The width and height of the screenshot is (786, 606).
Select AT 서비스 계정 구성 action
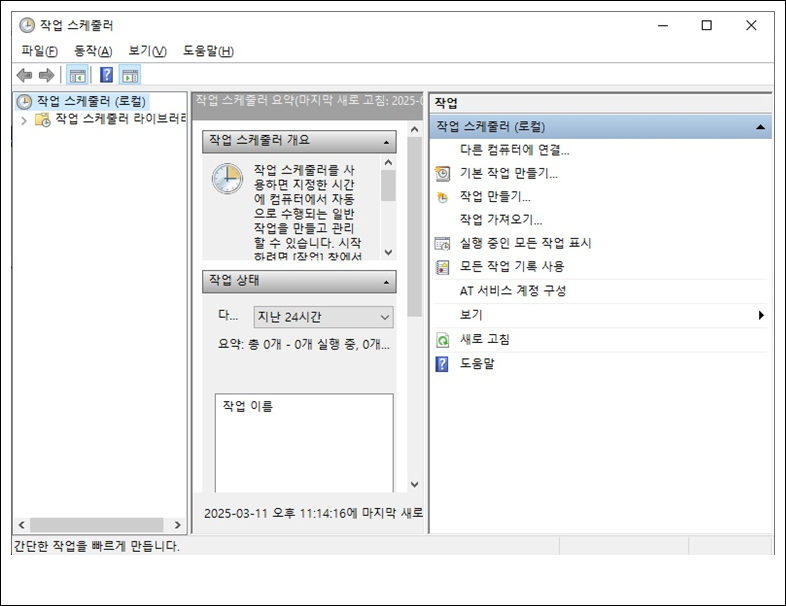point(513,291)
